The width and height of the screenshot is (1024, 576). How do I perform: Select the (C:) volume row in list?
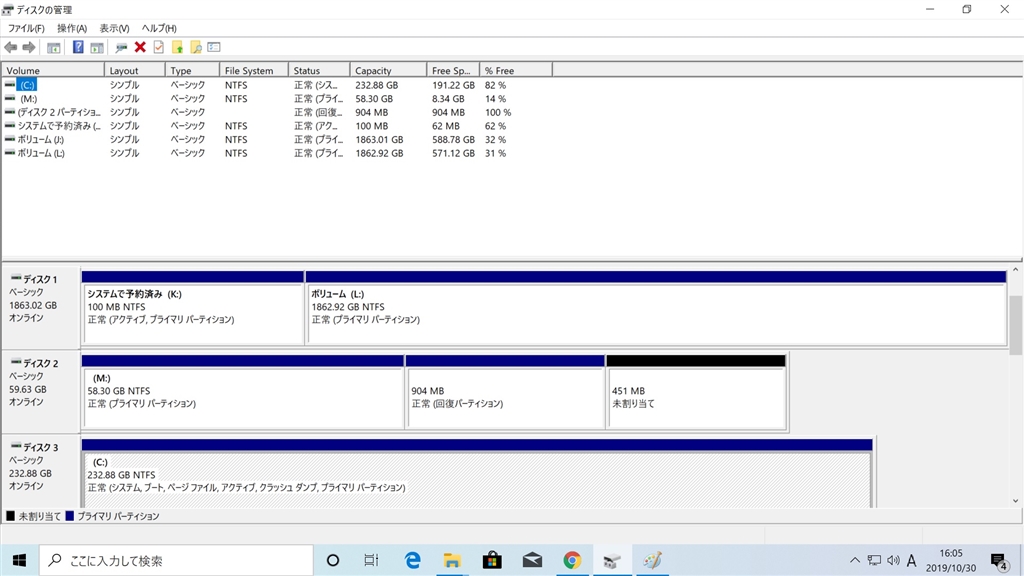[278, 85]
